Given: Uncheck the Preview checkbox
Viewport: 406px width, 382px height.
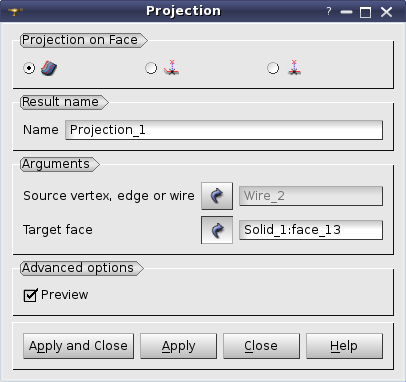Looking at the screenshot, I should pyautogui.click(x=30, y=295).
